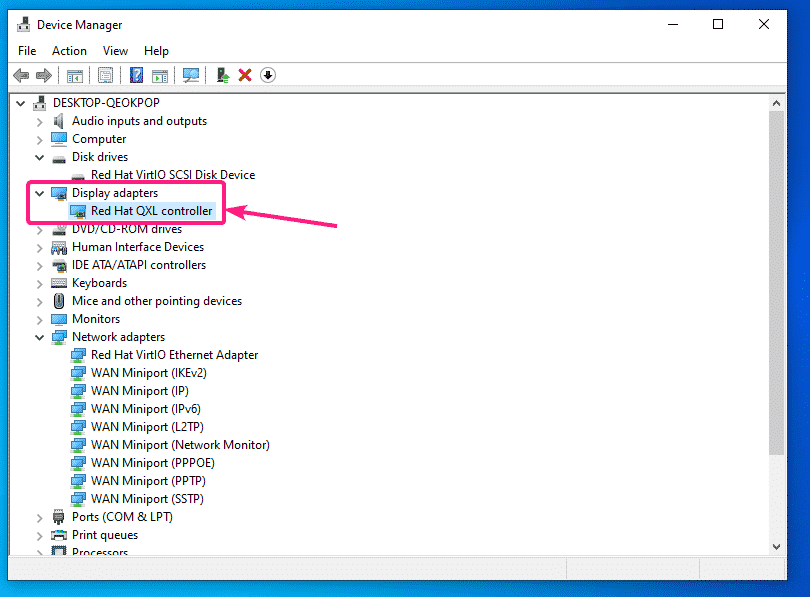
Task: Click the Forward arrow toolbar icon
Action: (44, 75)
